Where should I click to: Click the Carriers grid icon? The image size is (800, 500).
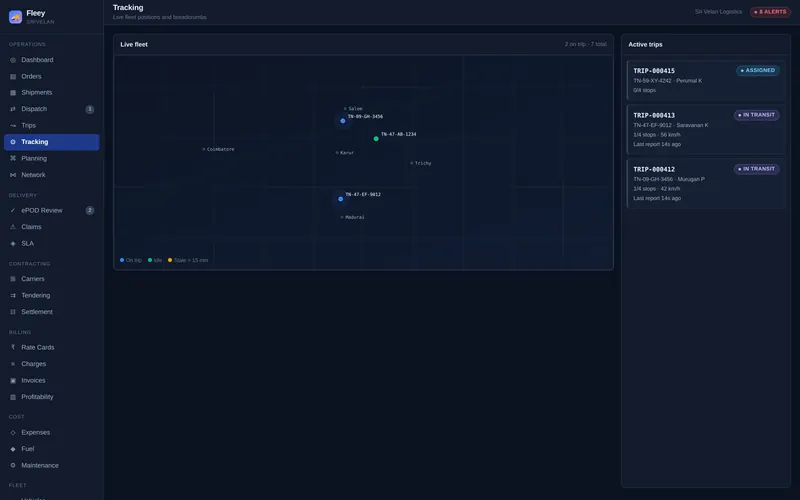click(13, 279)
